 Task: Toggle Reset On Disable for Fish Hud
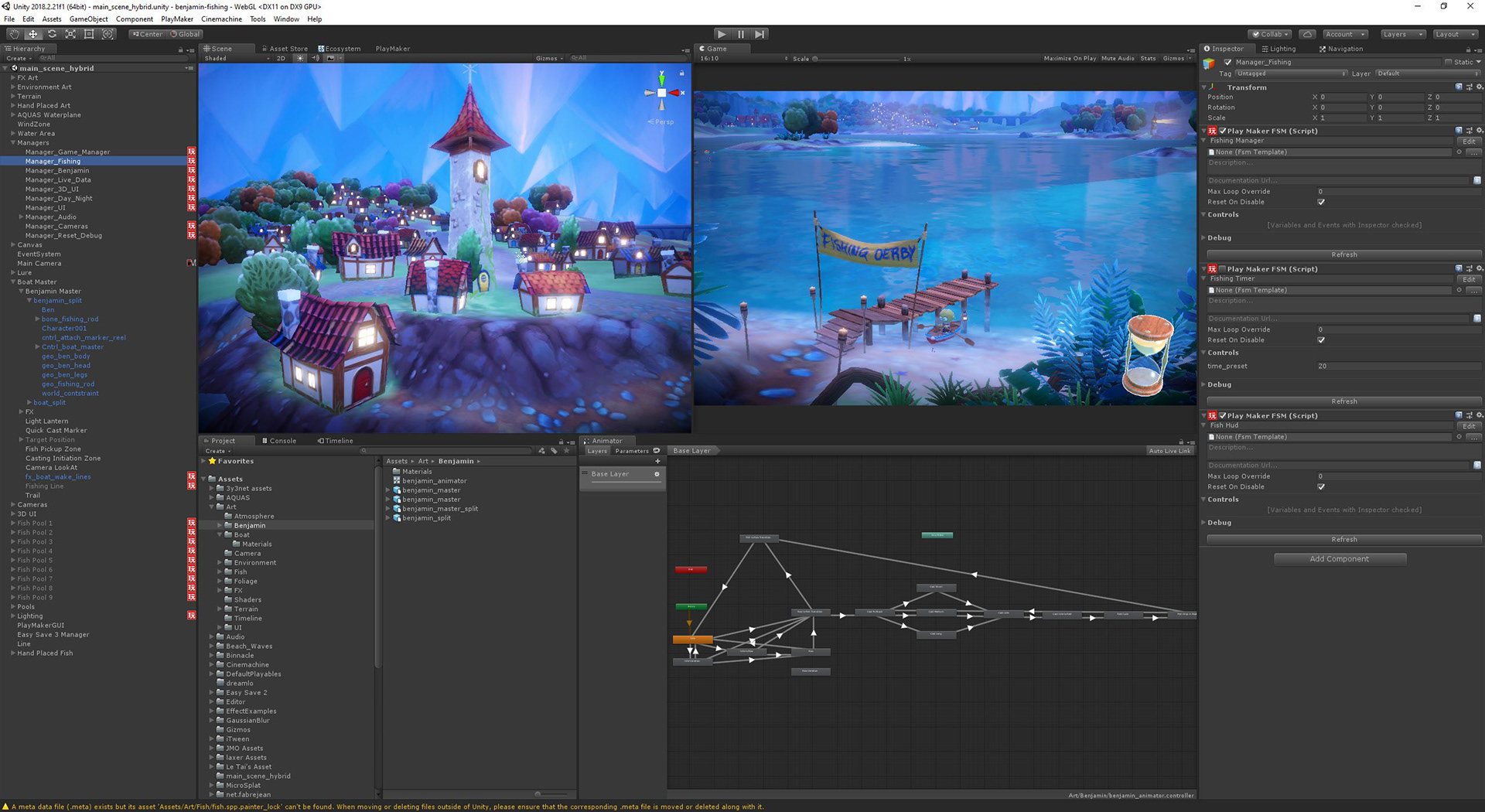[1321, 487]
